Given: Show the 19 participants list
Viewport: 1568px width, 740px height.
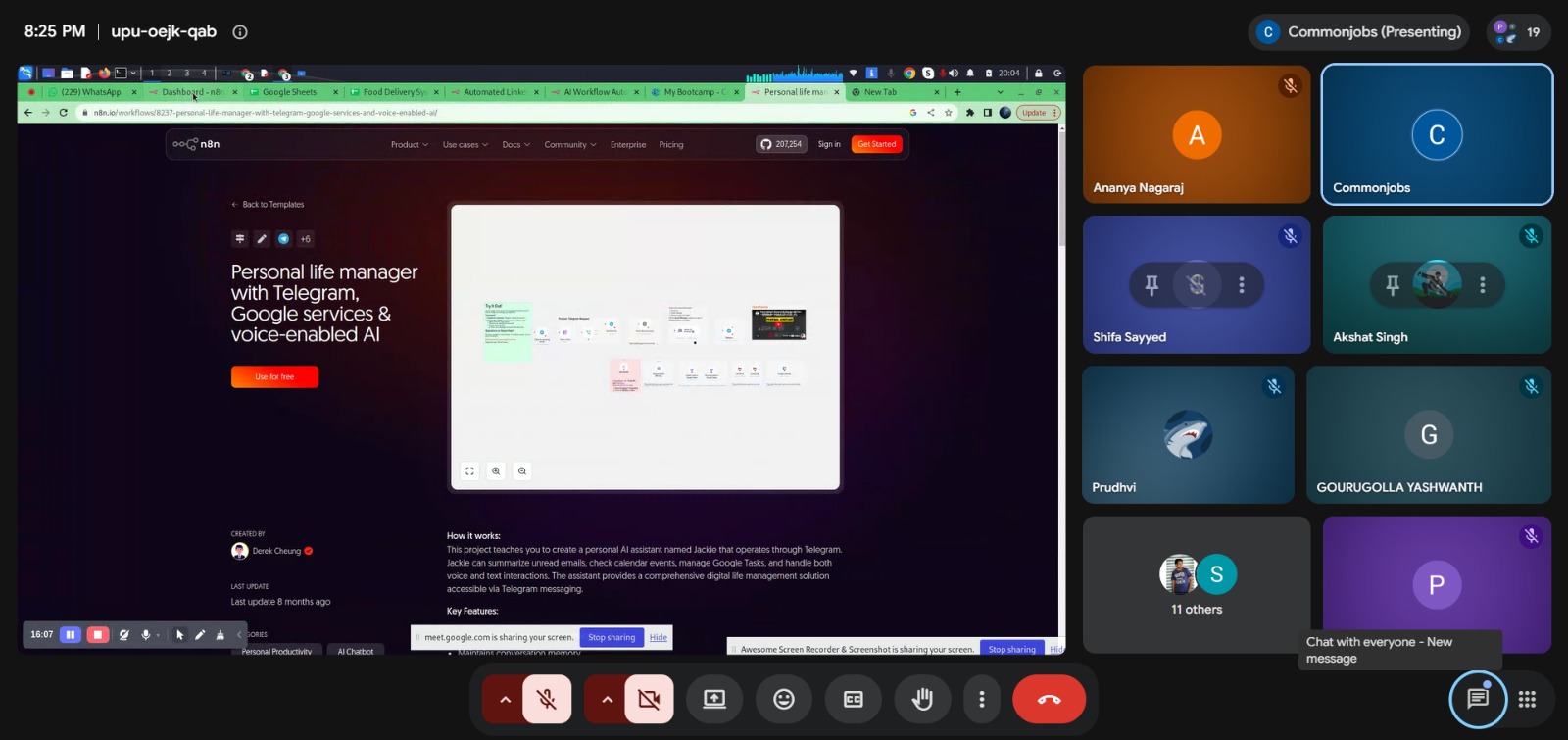Looking at the screenshot, I should coord(1518,31).
